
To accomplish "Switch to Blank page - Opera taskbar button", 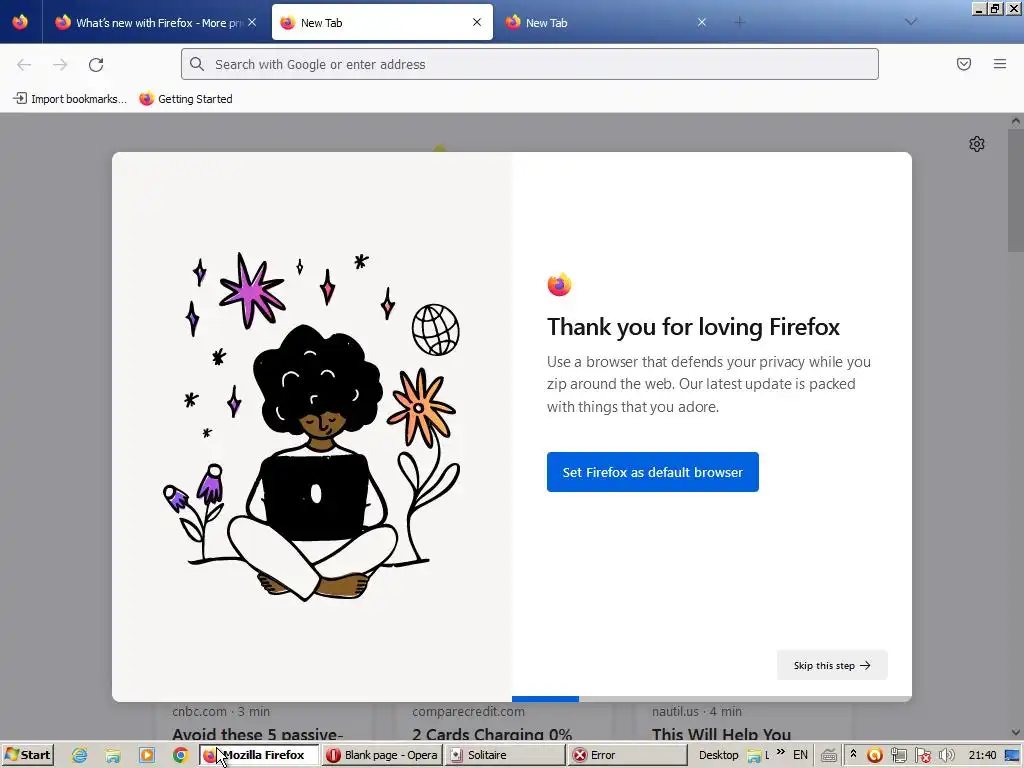I will (382, 755).
